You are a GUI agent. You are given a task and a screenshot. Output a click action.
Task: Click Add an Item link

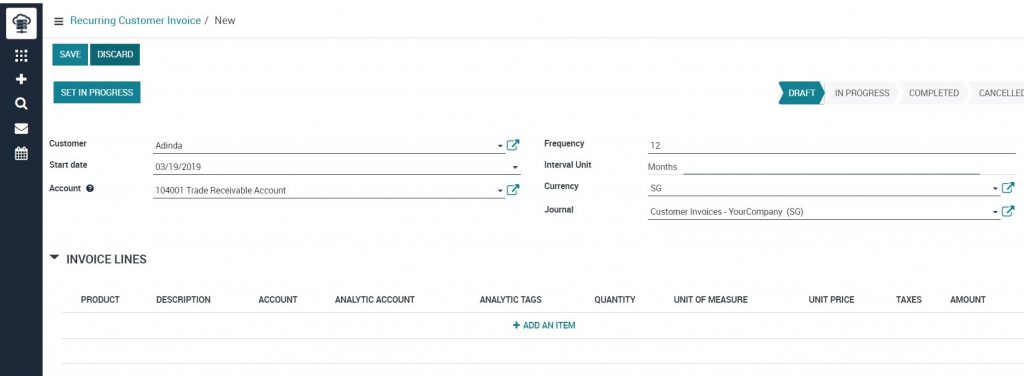pos(544,325)
